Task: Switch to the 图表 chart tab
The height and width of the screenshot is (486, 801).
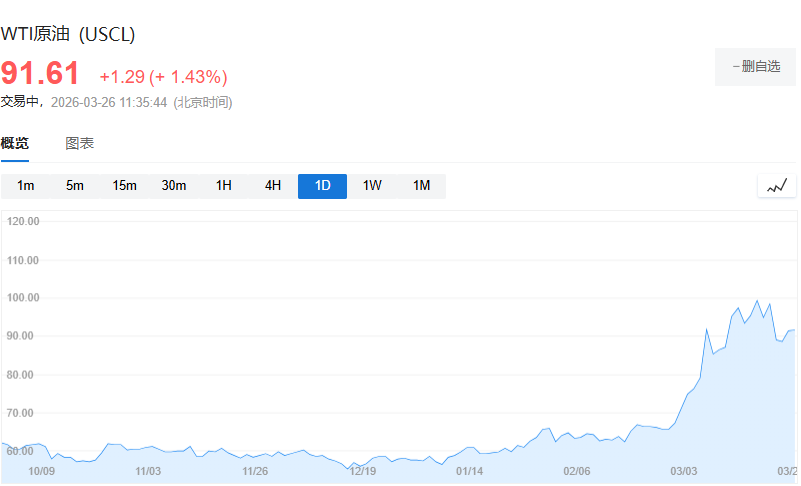Action: coord(80,144)
